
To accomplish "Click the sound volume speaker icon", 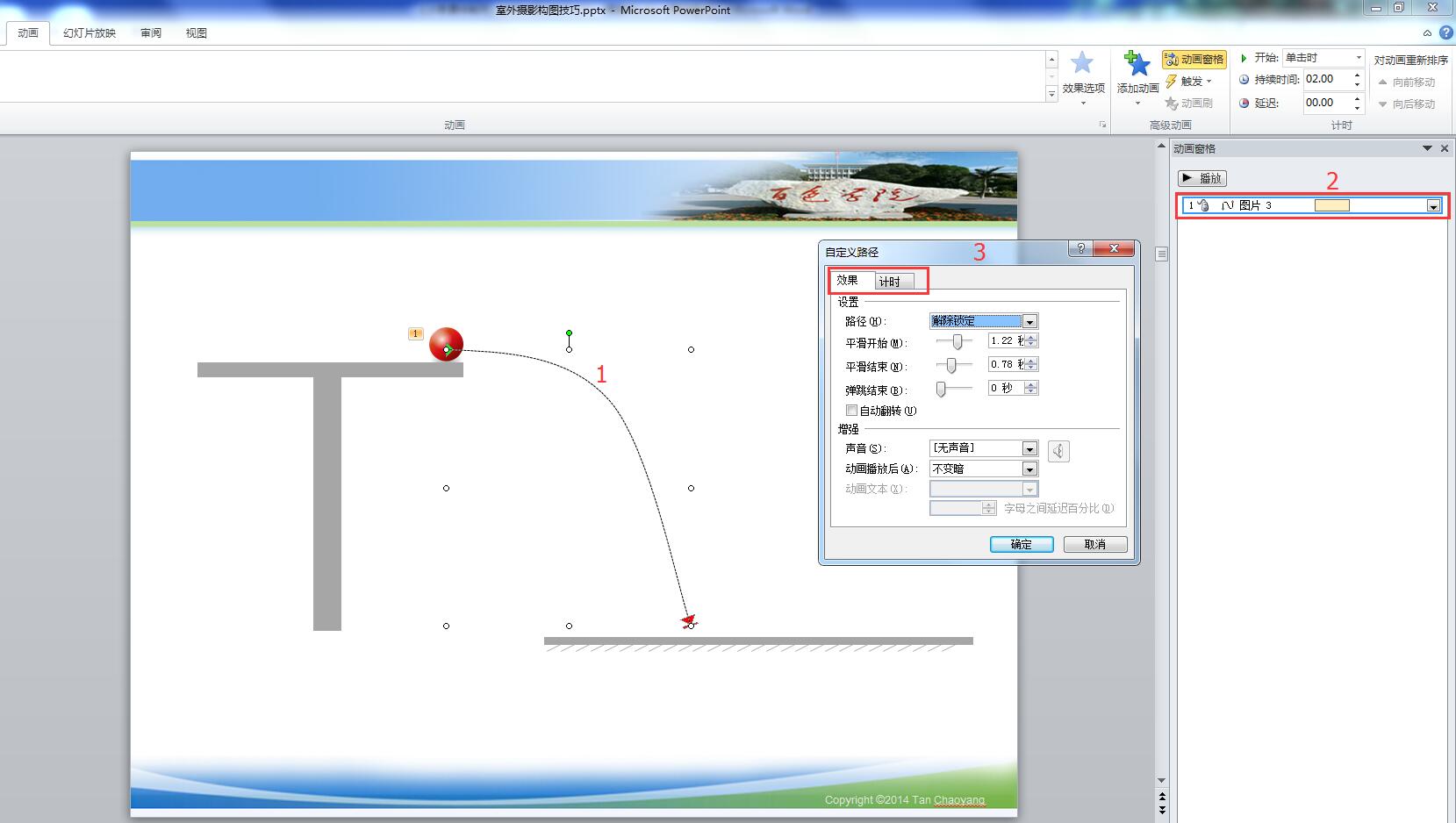I will tap(1058, 451).
